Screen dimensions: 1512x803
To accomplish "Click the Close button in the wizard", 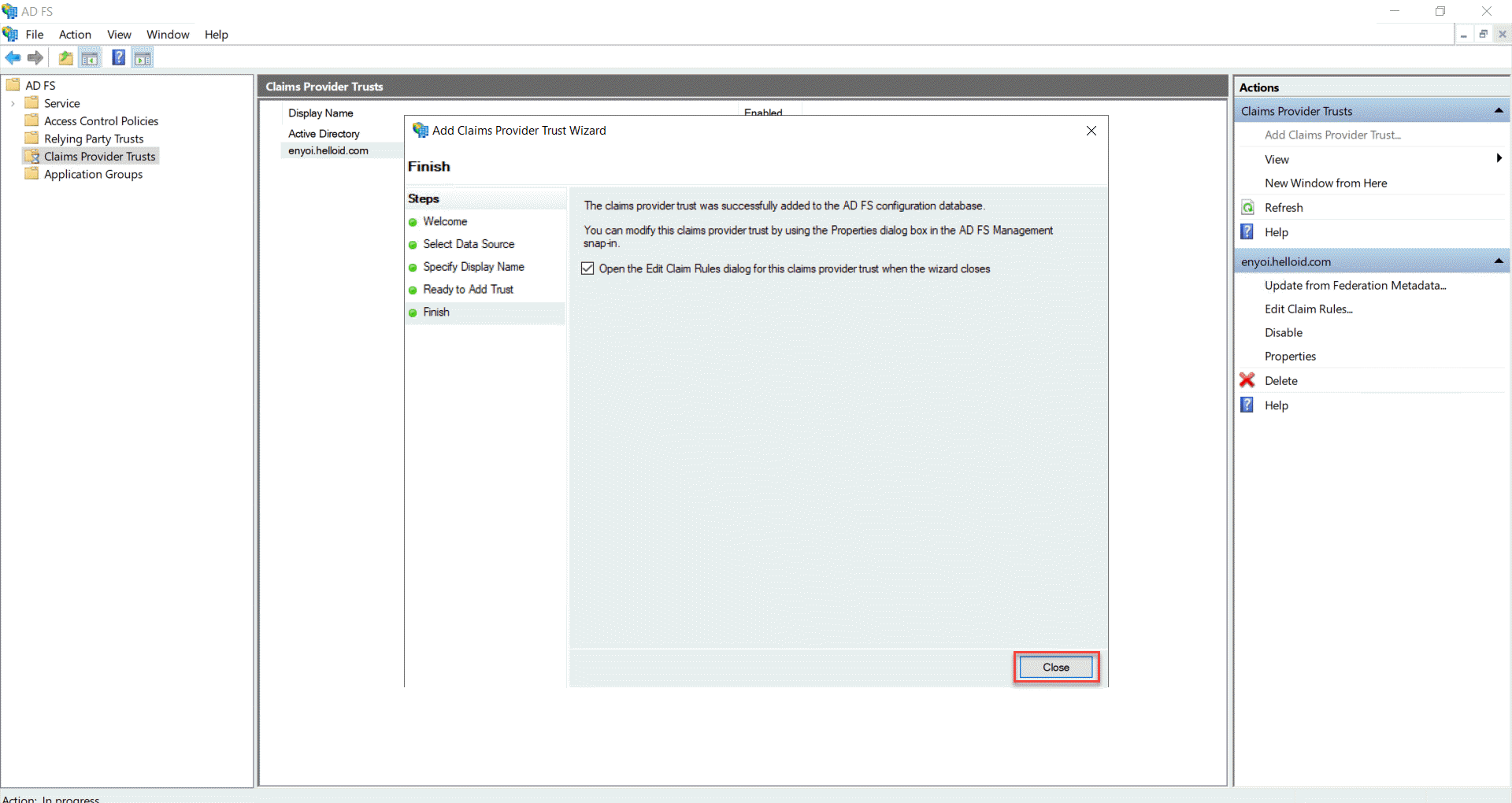I will [1056, 667].
